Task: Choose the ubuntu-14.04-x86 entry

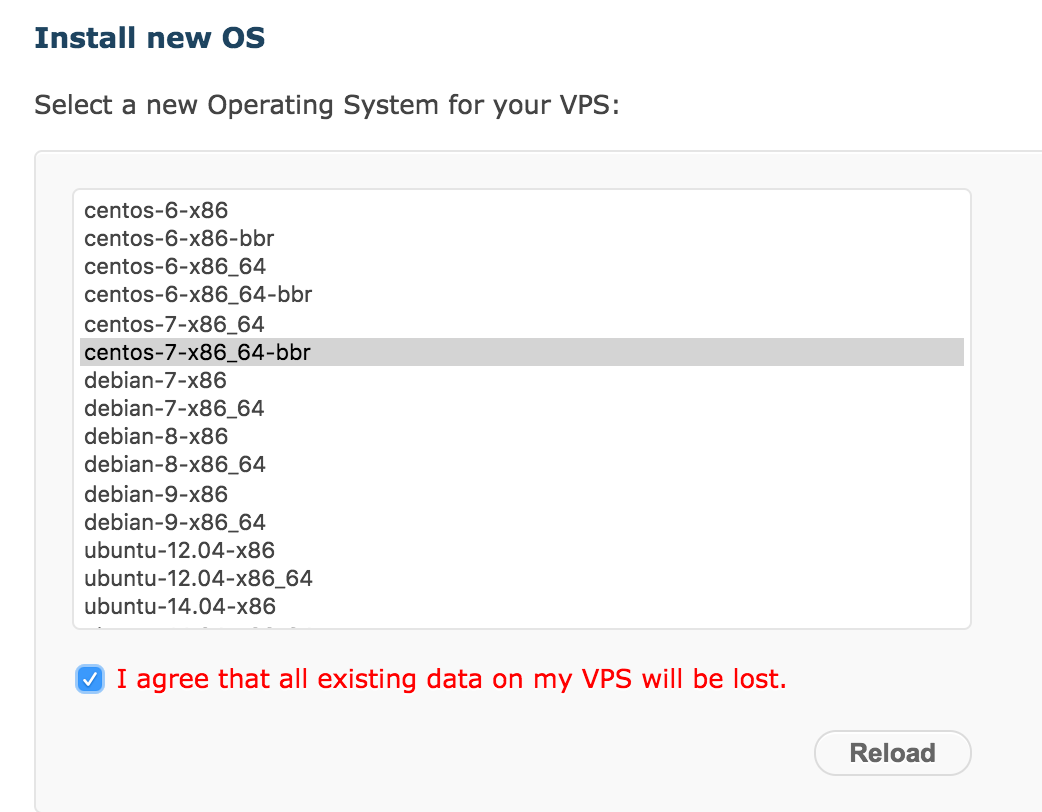Action: [x=180, y=606]
